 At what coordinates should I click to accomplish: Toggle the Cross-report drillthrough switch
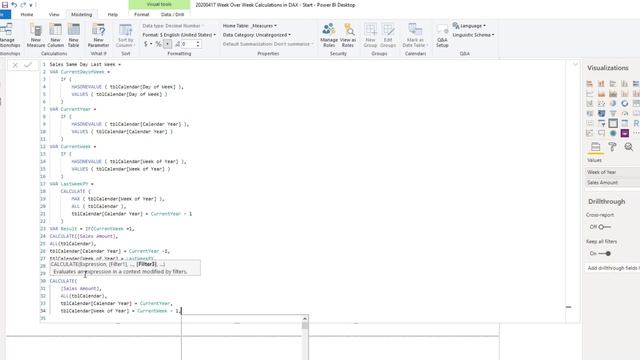(604, 227)
